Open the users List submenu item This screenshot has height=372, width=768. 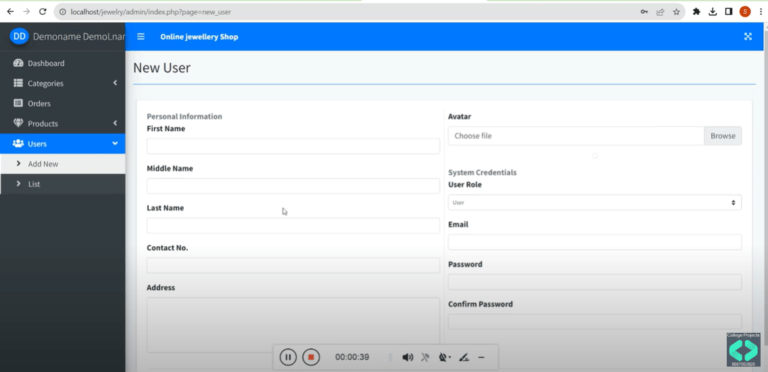(x=63, y=184)
